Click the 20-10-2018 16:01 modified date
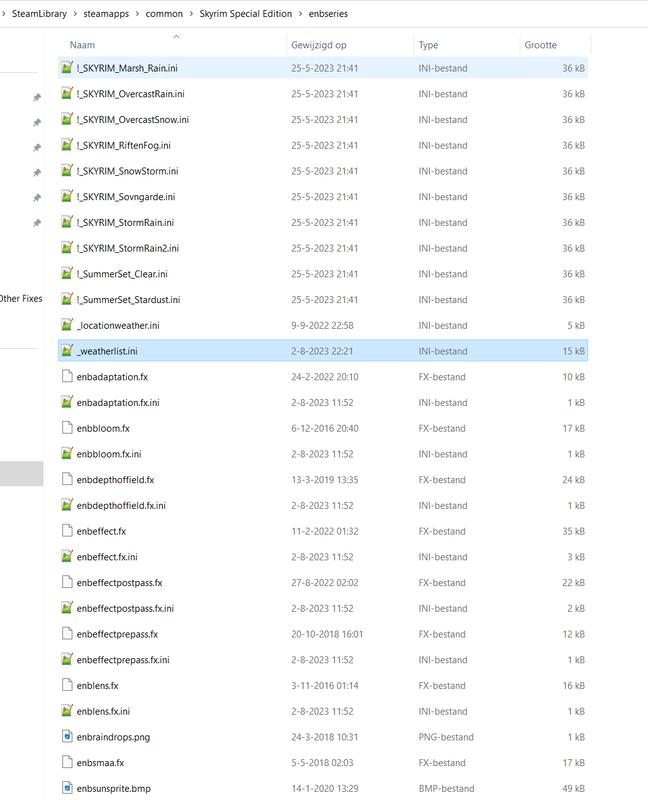 [x=327, y=634]
